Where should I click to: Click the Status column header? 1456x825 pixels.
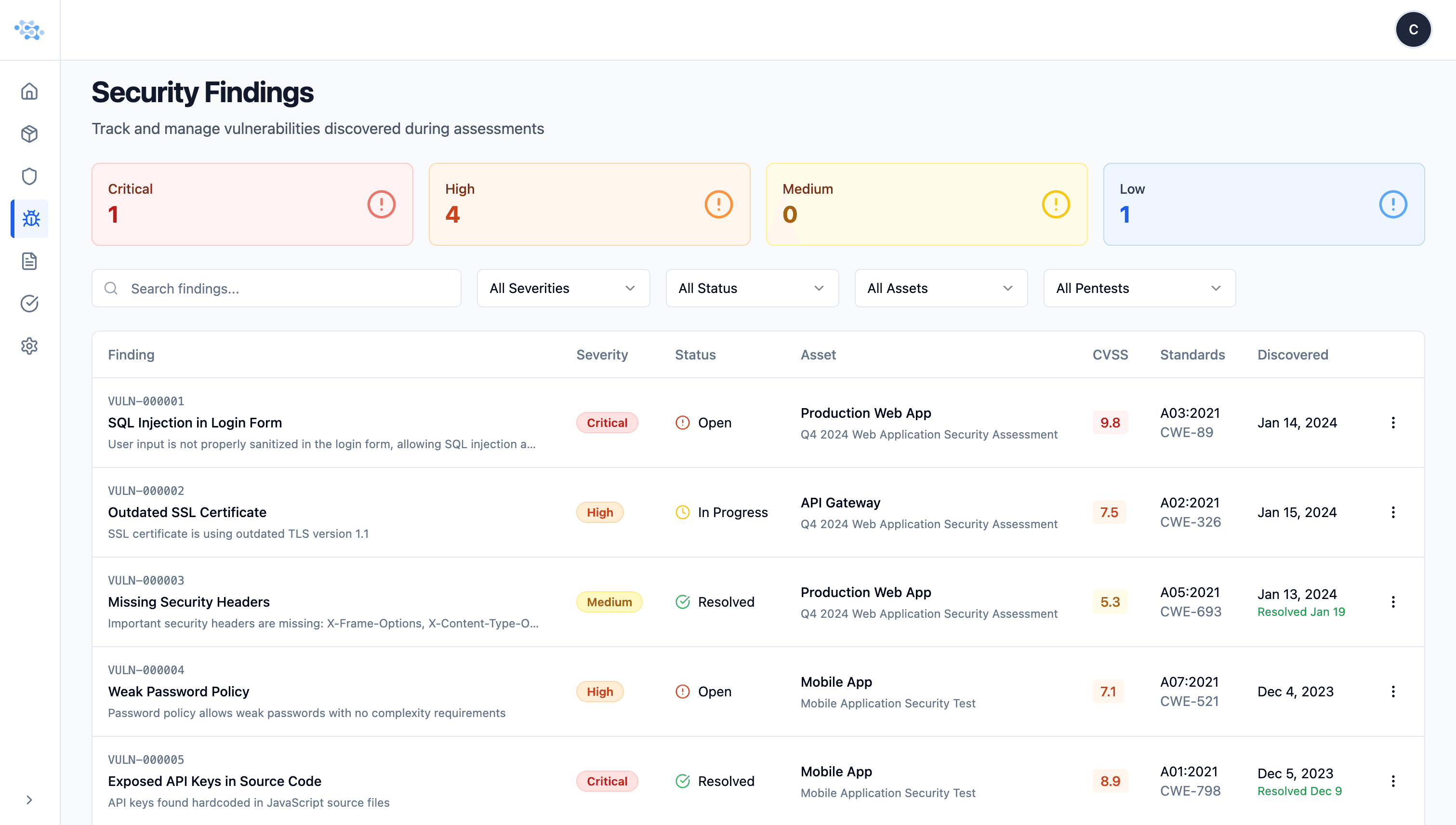pos(695,355)
